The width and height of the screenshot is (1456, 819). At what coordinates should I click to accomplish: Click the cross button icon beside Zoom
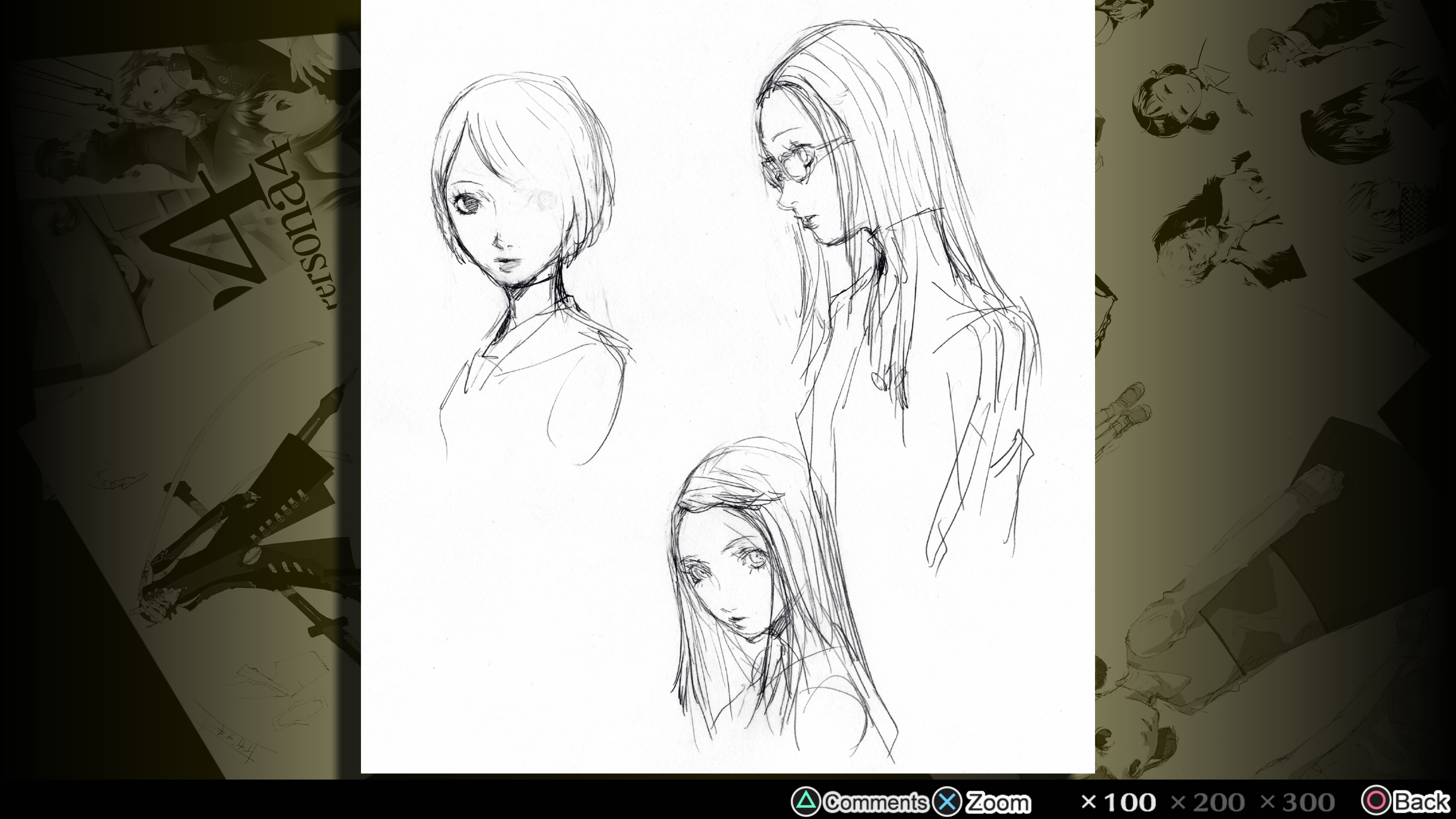click(947, 802)
